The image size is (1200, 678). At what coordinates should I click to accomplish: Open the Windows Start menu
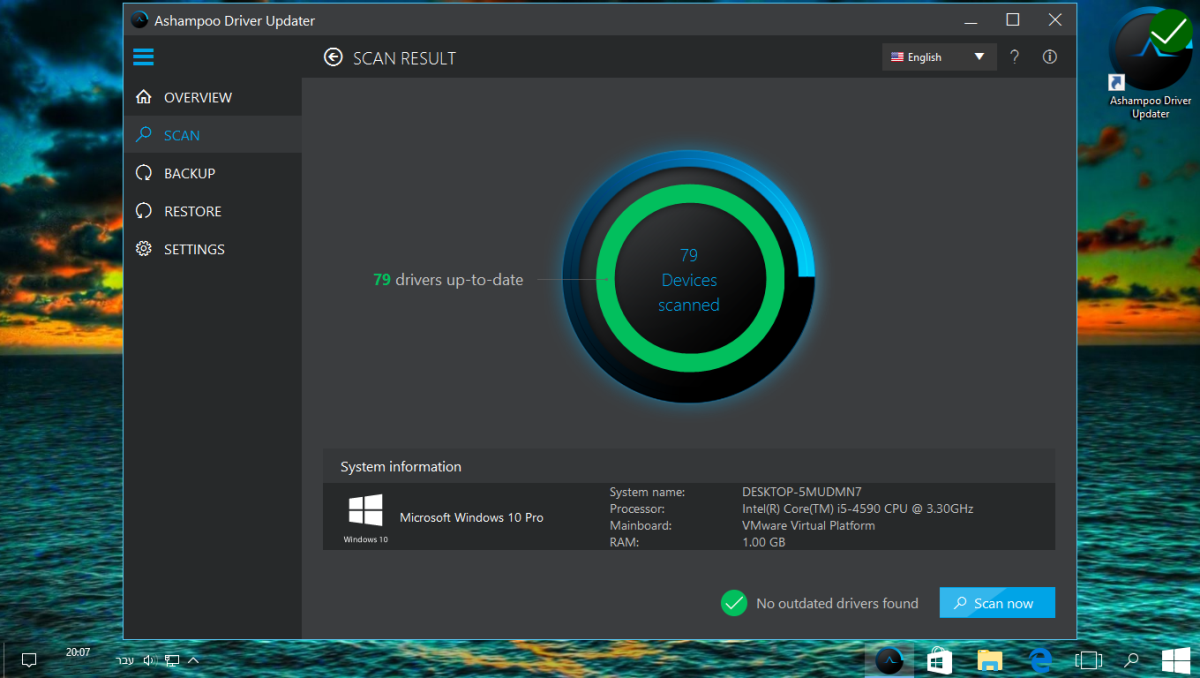click(1176, 660)
